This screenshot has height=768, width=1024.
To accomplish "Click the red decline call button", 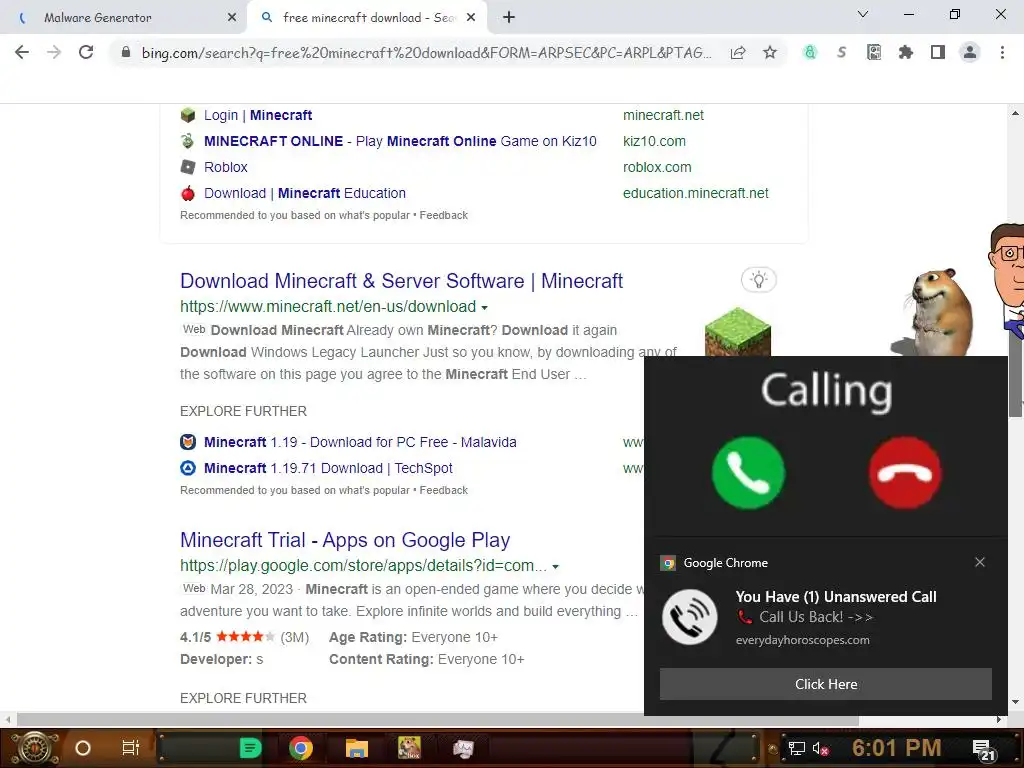I will point(905,472).
